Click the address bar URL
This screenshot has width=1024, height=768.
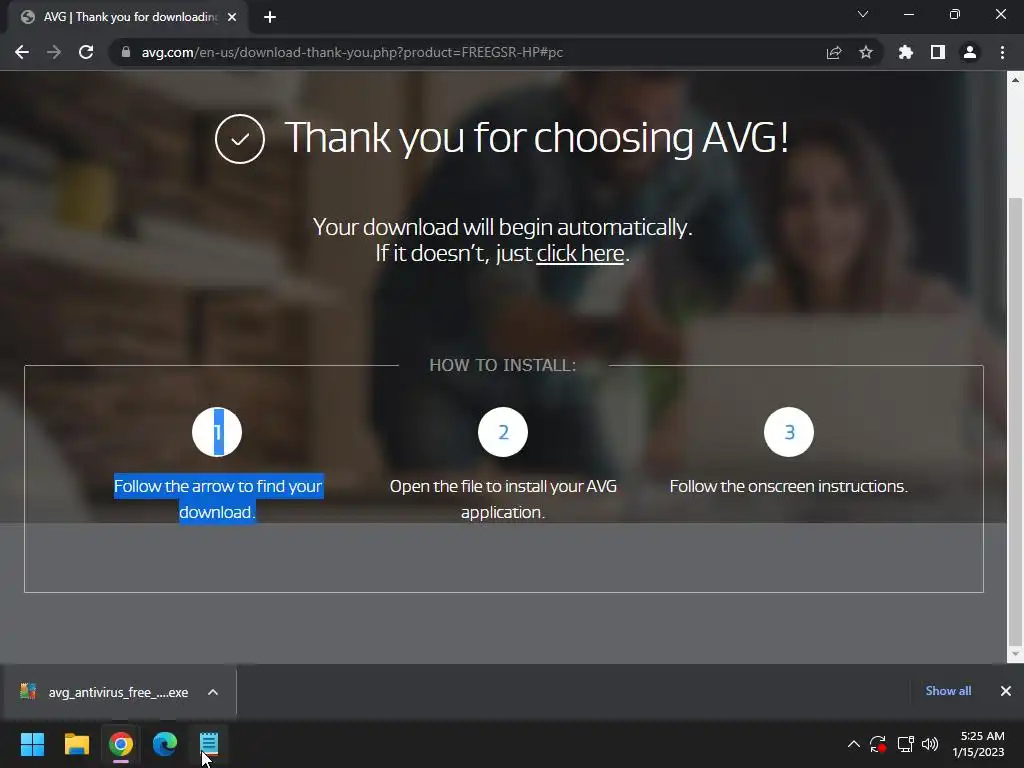click(352, 52)
